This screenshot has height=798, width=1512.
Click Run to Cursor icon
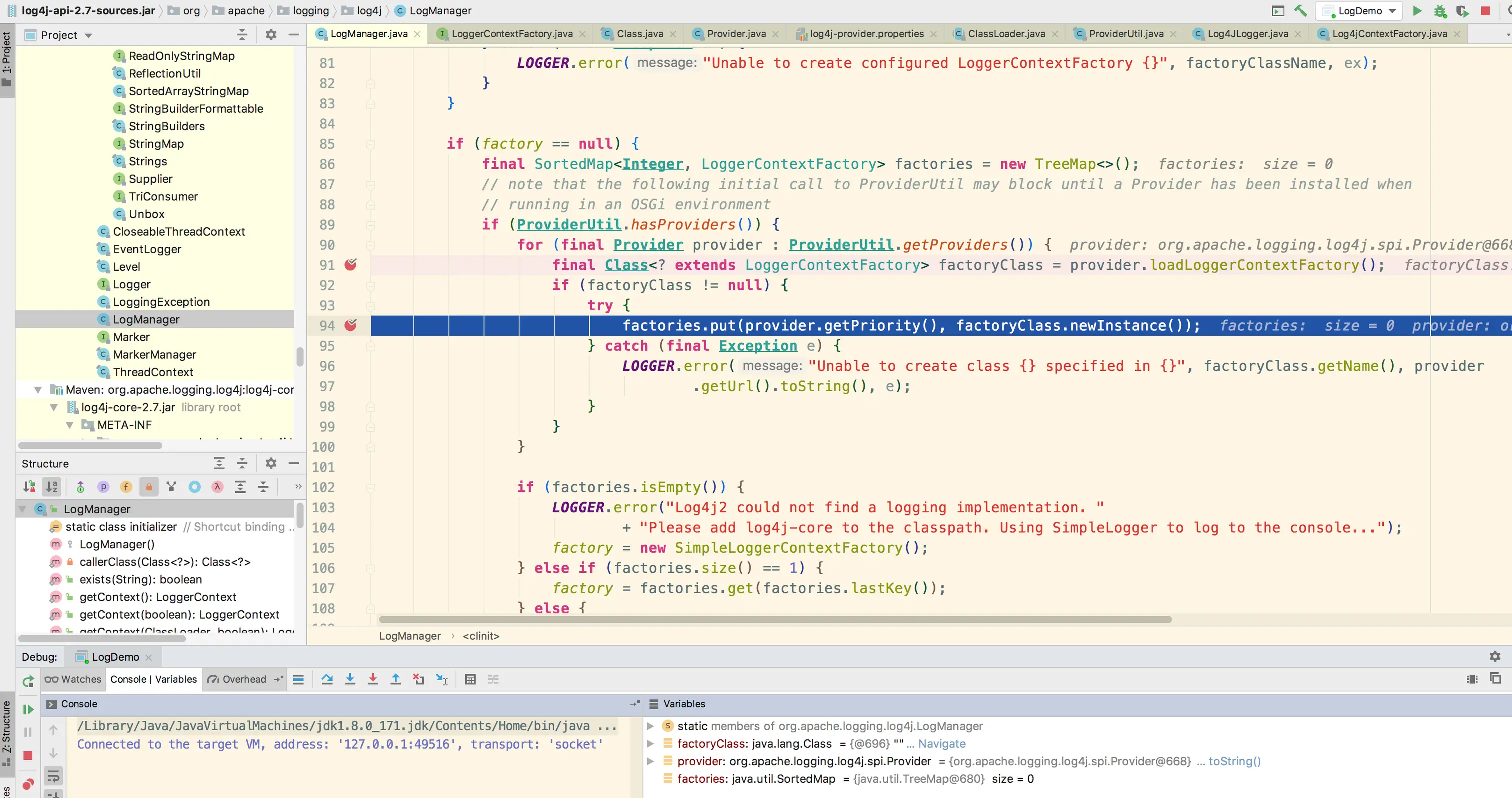coord(442,679)
